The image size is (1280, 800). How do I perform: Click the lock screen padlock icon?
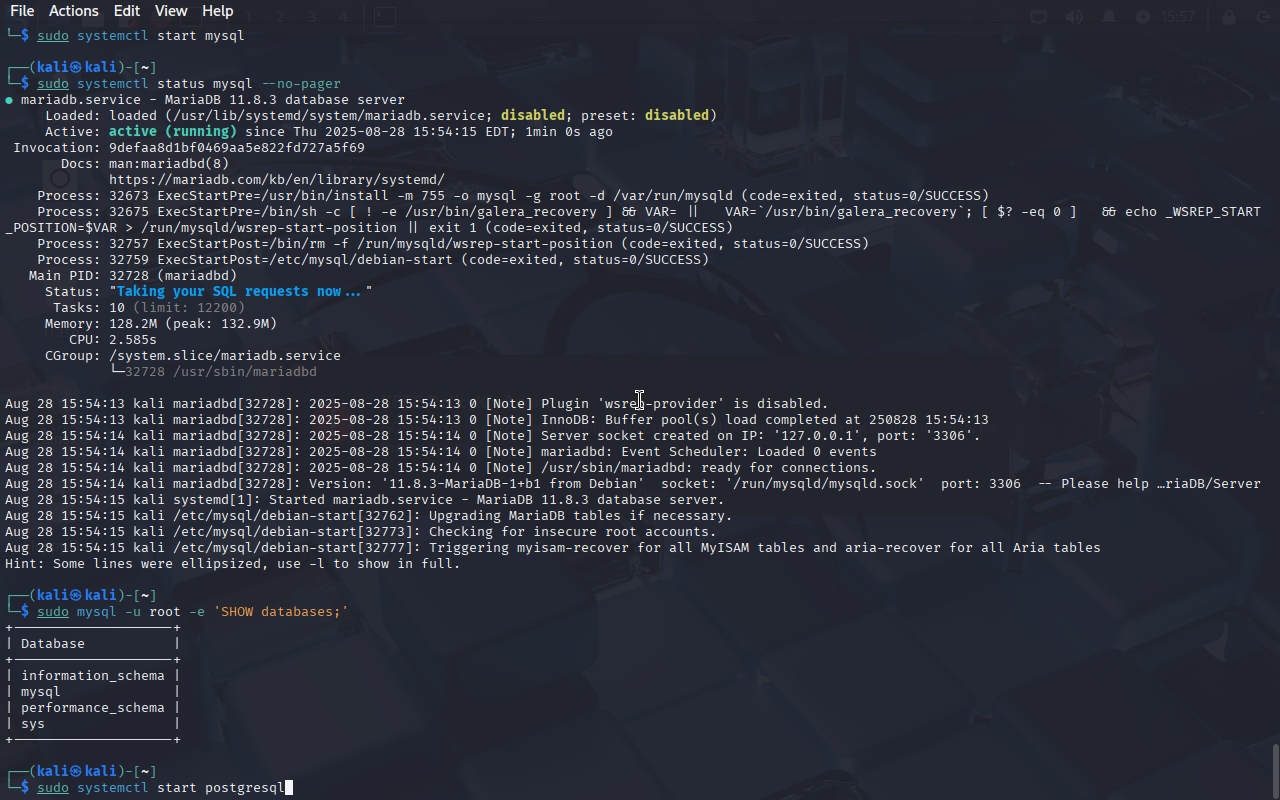point(1229,17)
